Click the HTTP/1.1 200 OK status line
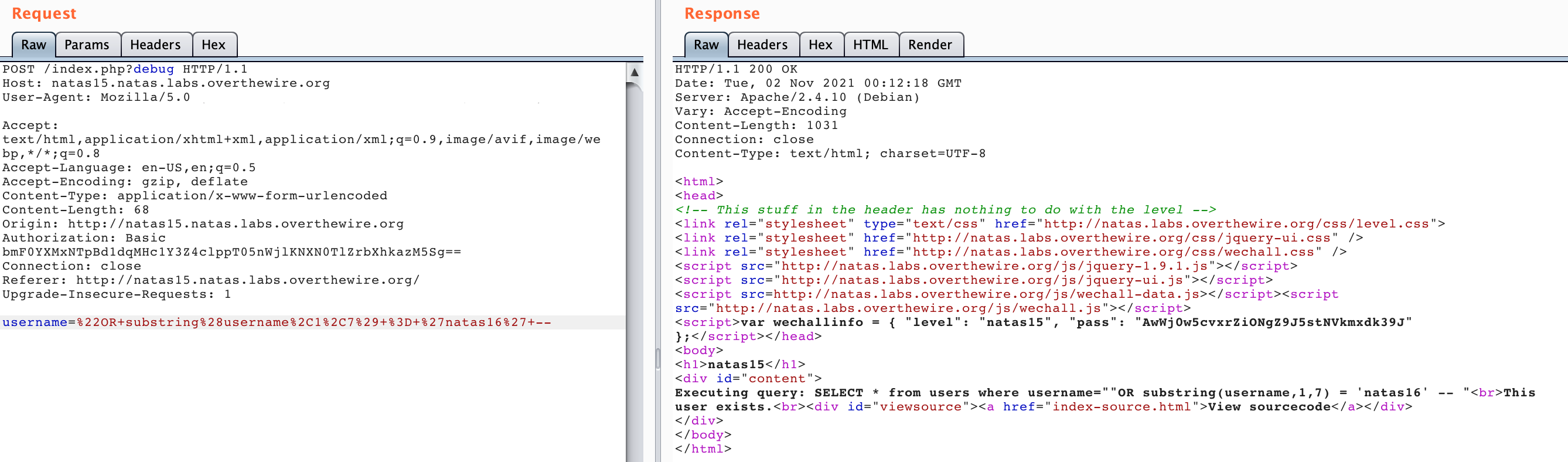 [x=736, y=69]
